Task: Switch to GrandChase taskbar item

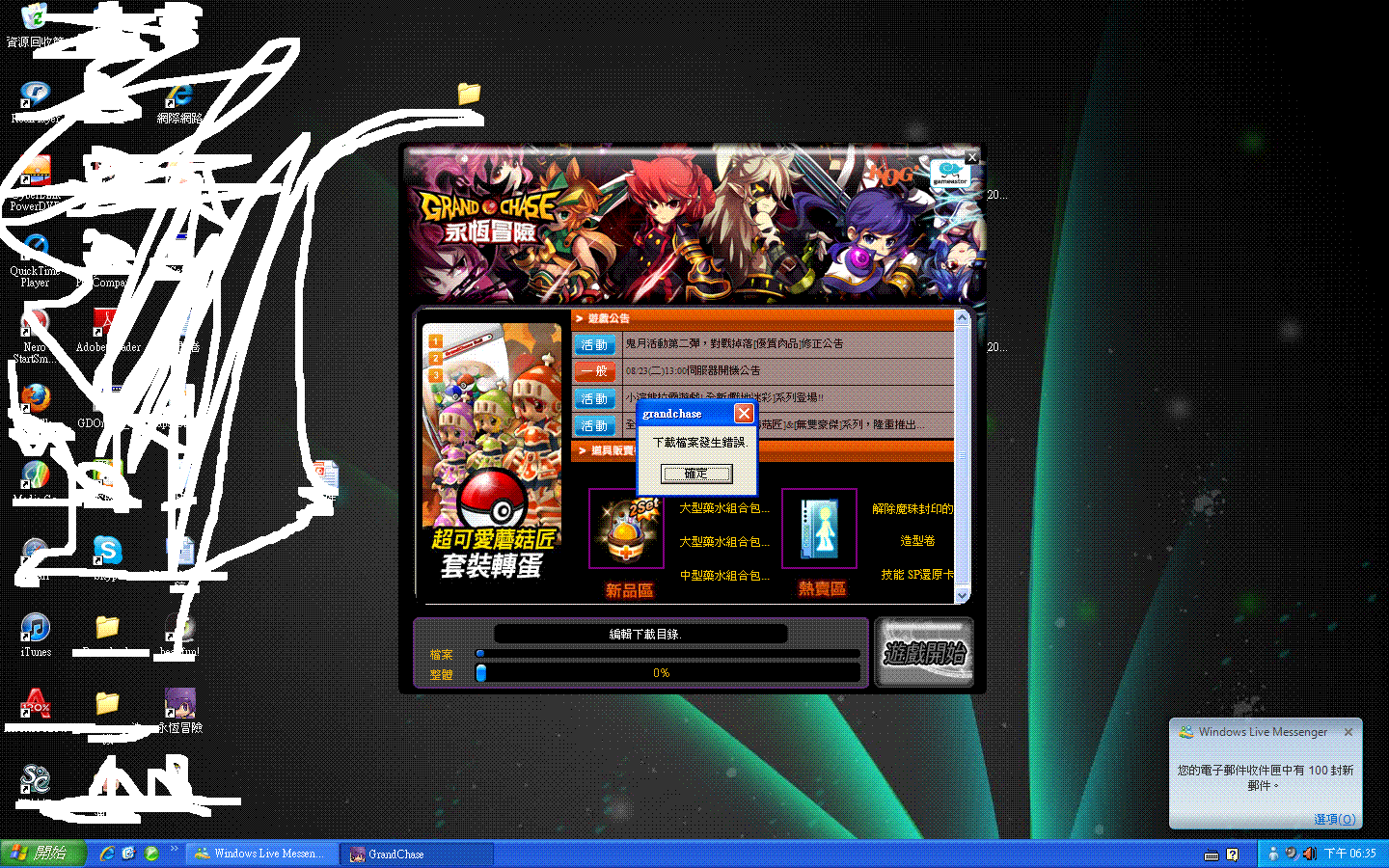Action: pos(417,854)
